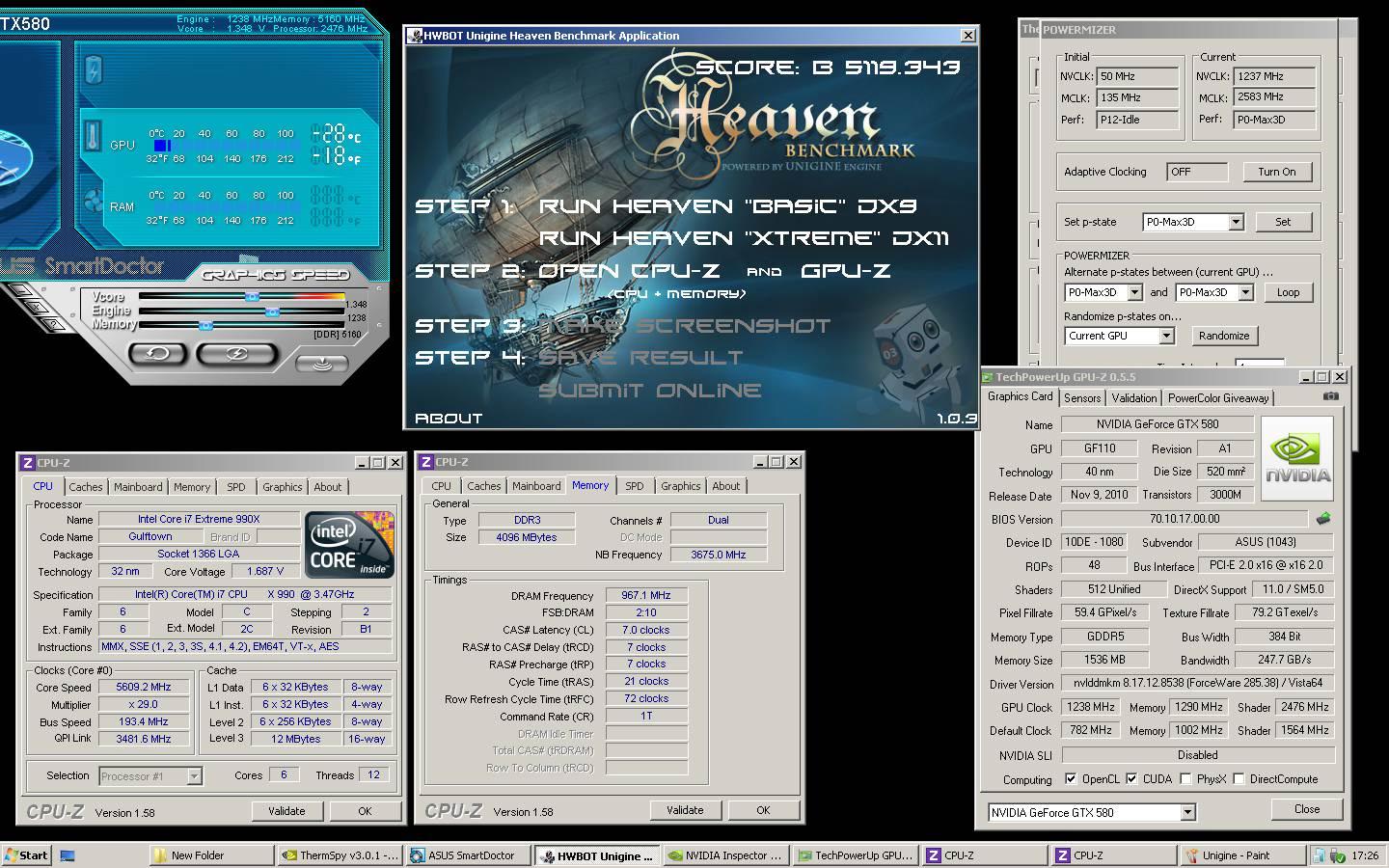Click SmartDoctor collapse panel button
This screenshot has height=868, width=1389.
[322, 365]
